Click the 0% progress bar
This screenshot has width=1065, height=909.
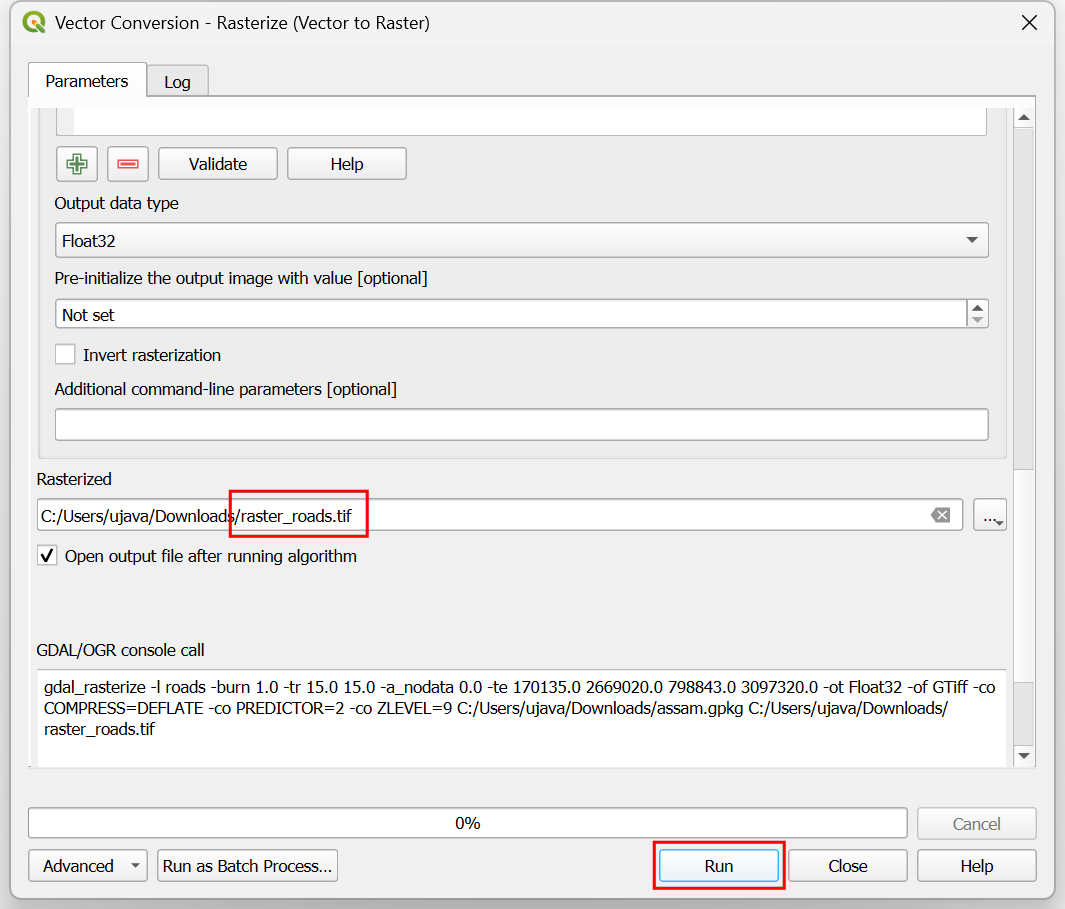(467, 823)
